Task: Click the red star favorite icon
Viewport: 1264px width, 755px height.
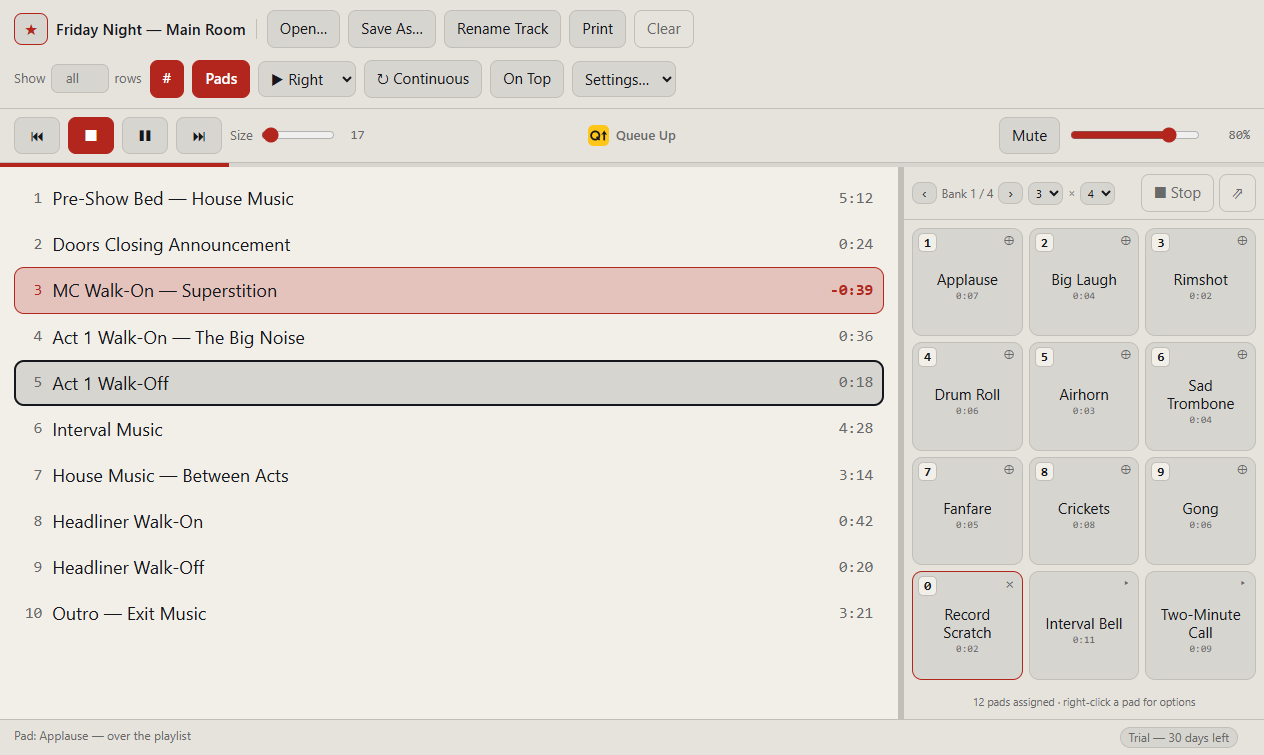Action: (x=31, y=29)
